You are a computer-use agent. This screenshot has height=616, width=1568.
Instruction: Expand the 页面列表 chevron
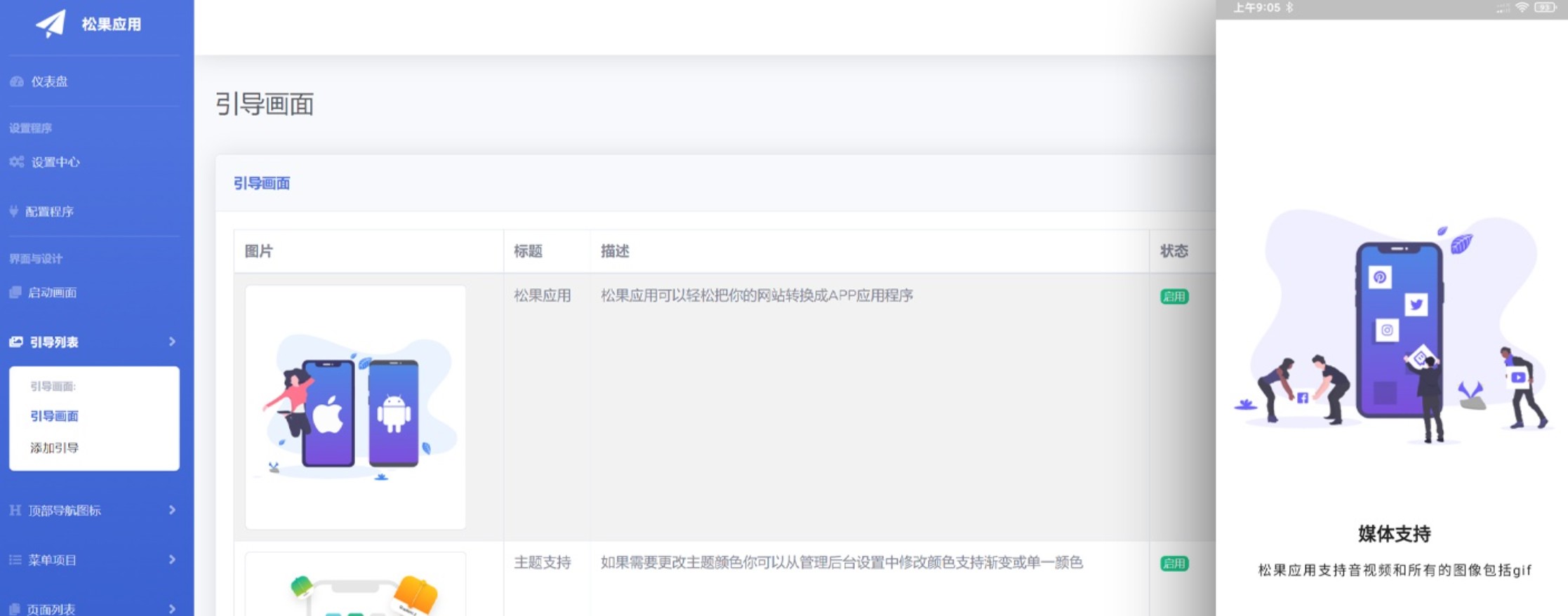172,609
